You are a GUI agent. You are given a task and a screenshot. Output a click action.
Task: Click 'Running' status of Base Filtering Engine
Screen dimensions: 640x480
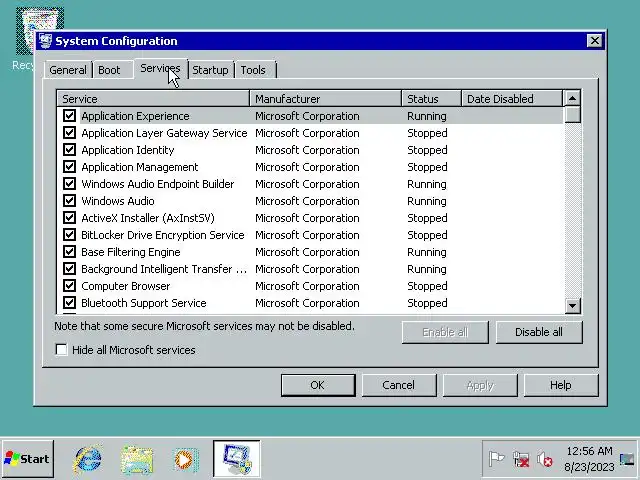click(427, 252)
